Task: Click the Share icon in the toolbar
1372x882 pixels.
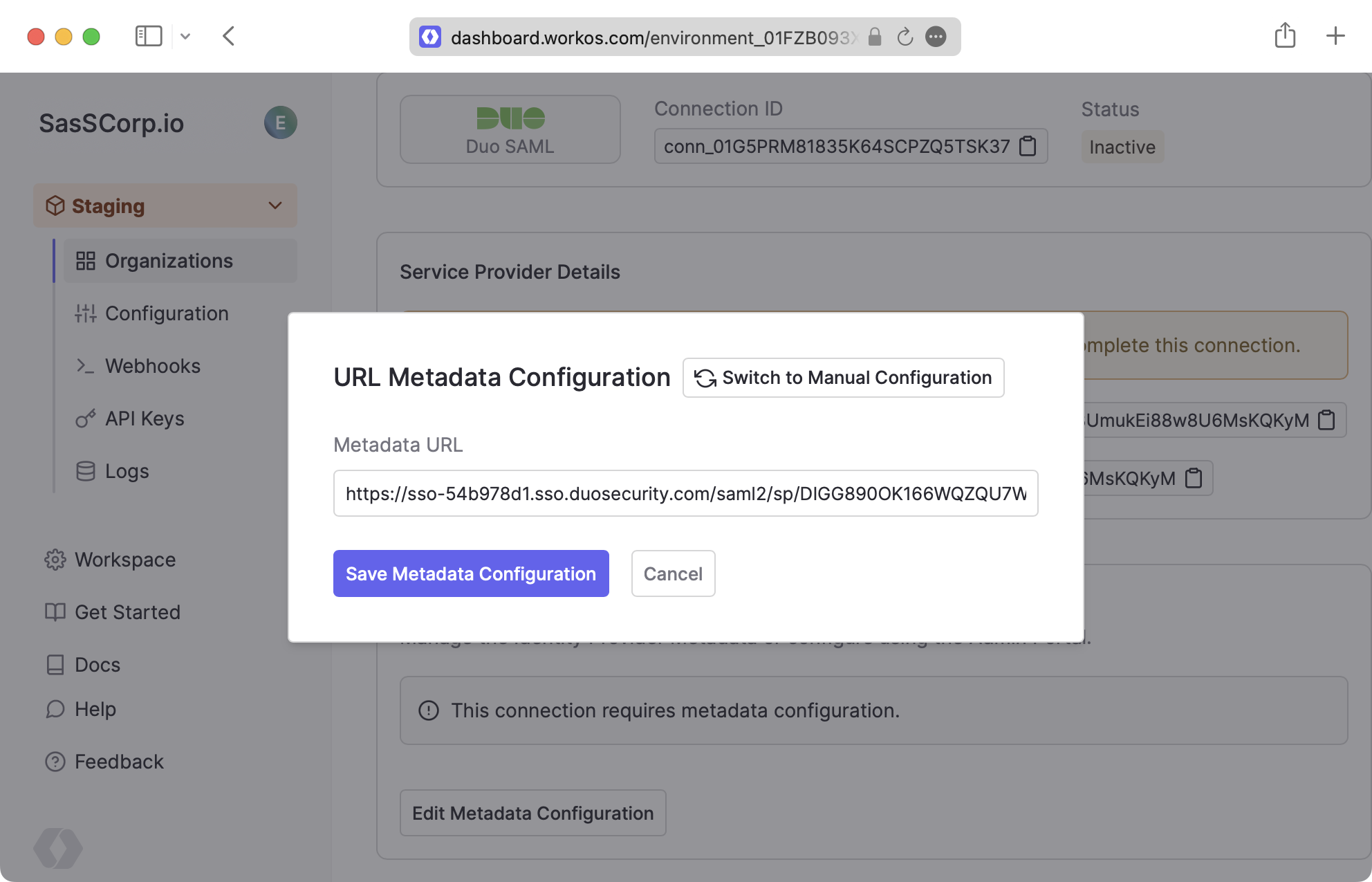Action: coord(1285,36)
